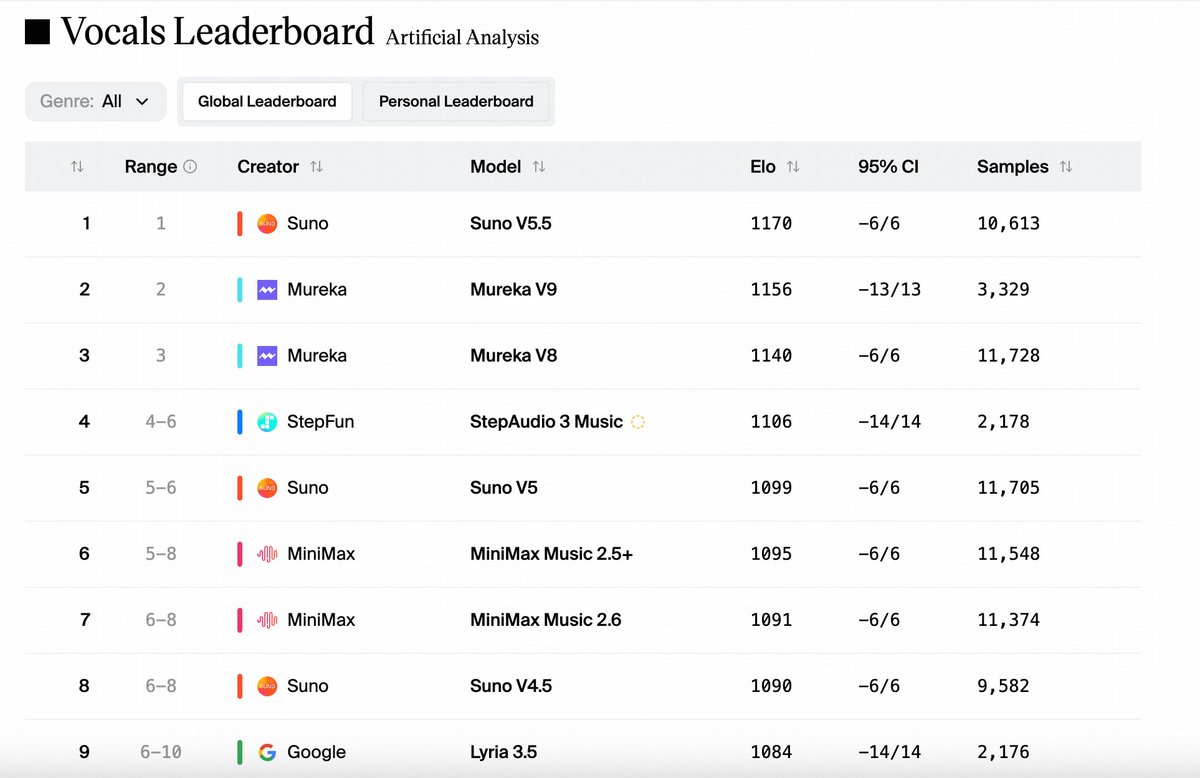
Task: Click the Elo value 1156
Action: click(x=771, y=289)
